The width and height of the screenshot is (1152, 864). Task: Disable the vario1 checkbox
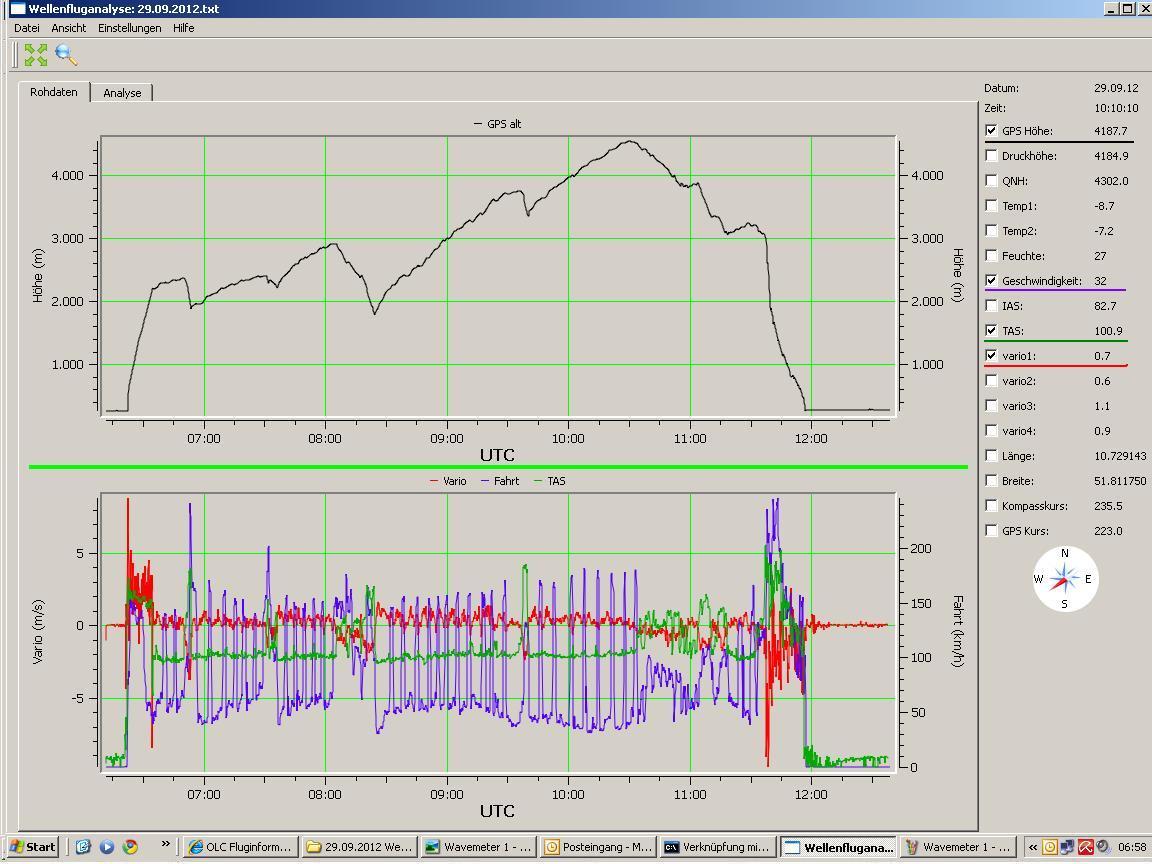(x=991, y=356)
